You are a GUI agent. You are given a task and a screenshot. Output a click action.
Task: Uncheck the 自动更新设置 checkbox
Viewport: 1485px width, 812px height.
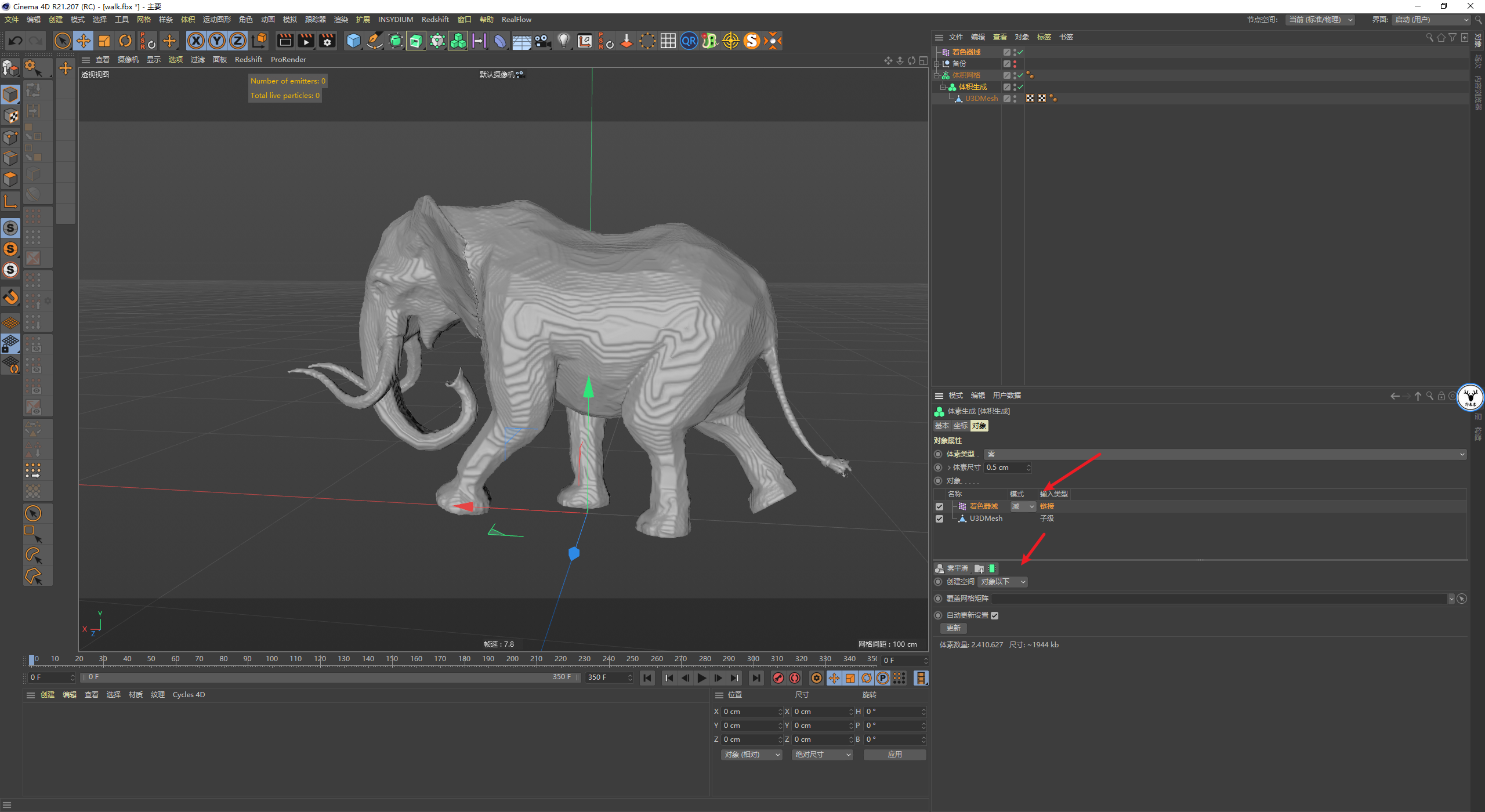[x=995, y=615]
